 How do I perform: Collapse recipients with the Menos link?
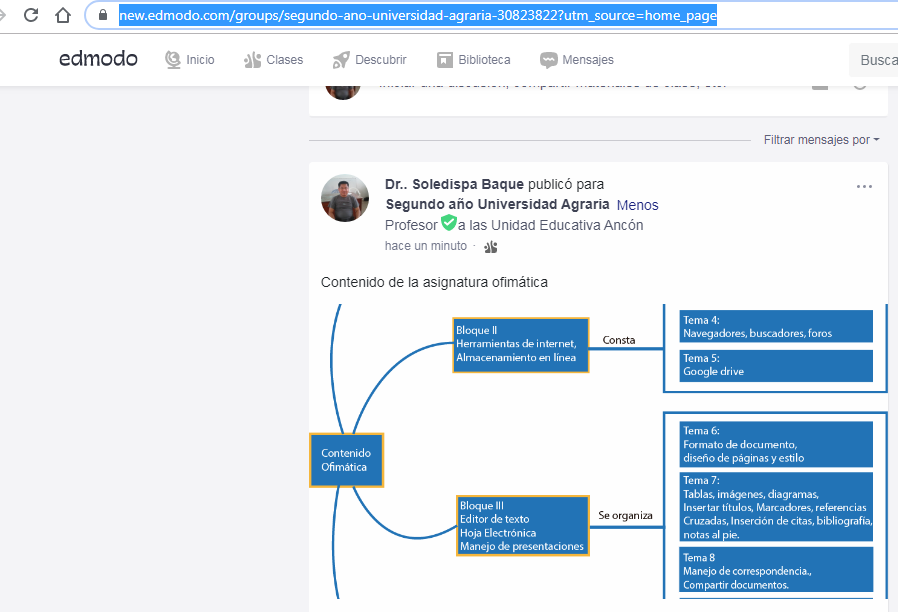point(637,205)
